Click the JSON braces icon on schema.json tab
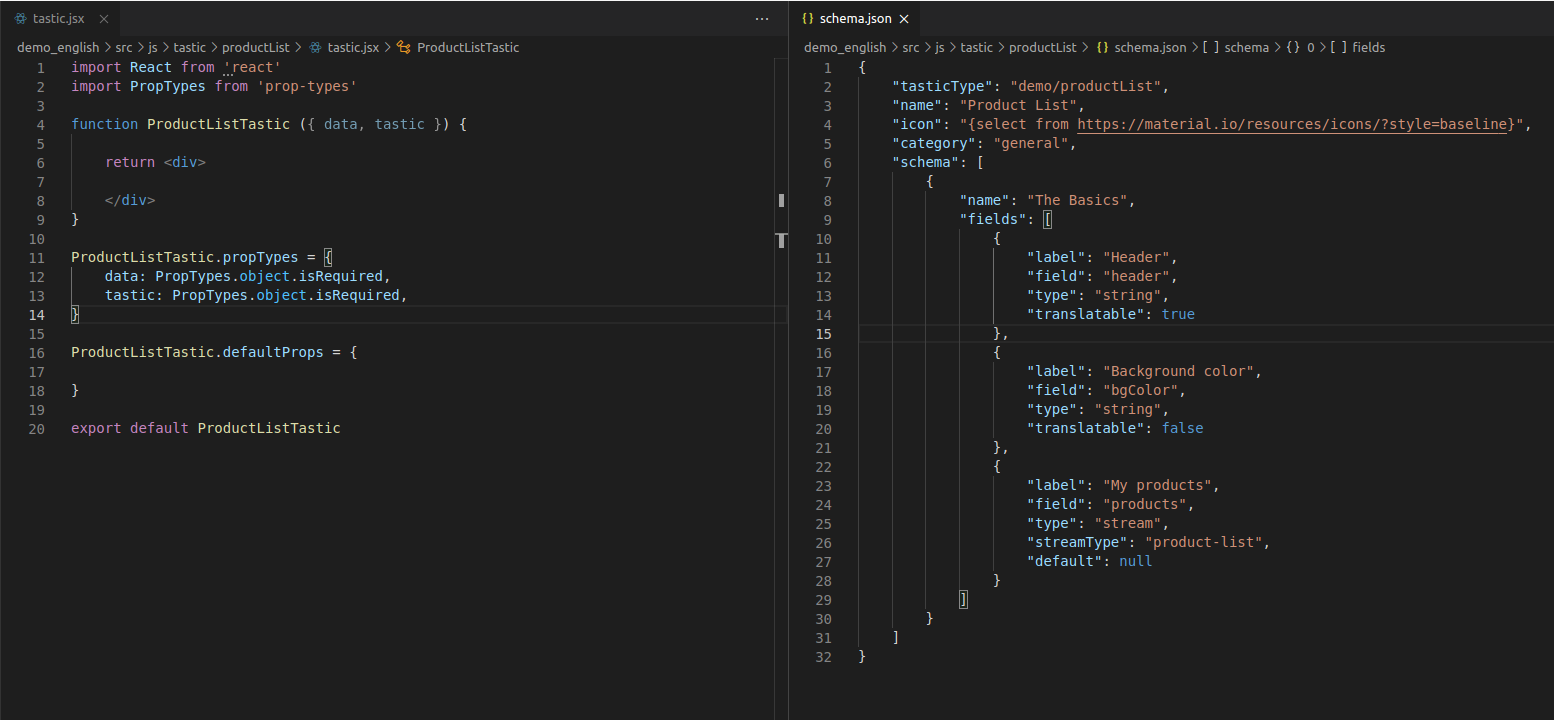The width and height of the screenshot is (1554, 720). point(807,19)
